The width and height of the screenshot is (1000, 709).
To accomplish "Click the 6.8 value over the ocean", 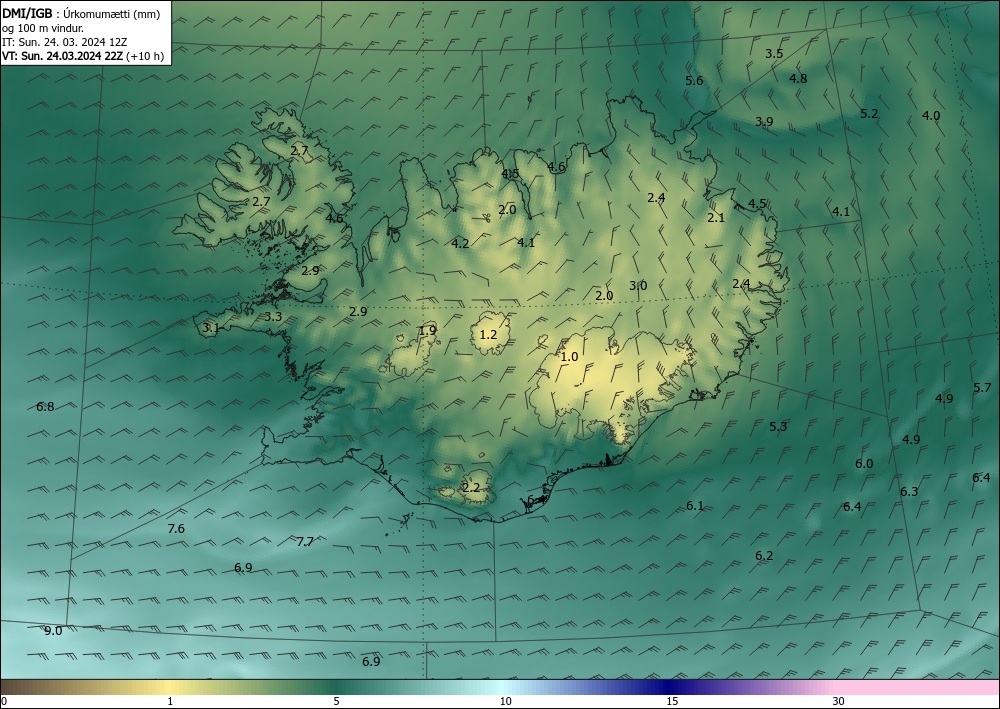I will pyautogui.click(x=45, y=406).
